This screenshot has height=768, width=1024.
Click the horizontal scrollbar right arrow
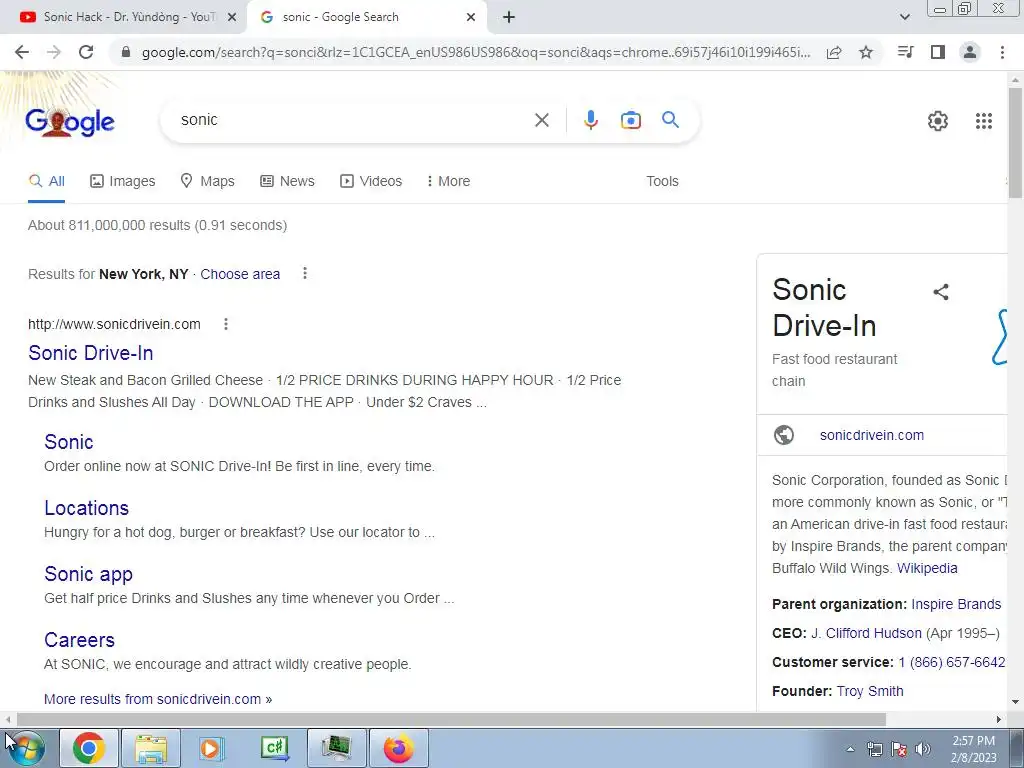pos(999,720)
